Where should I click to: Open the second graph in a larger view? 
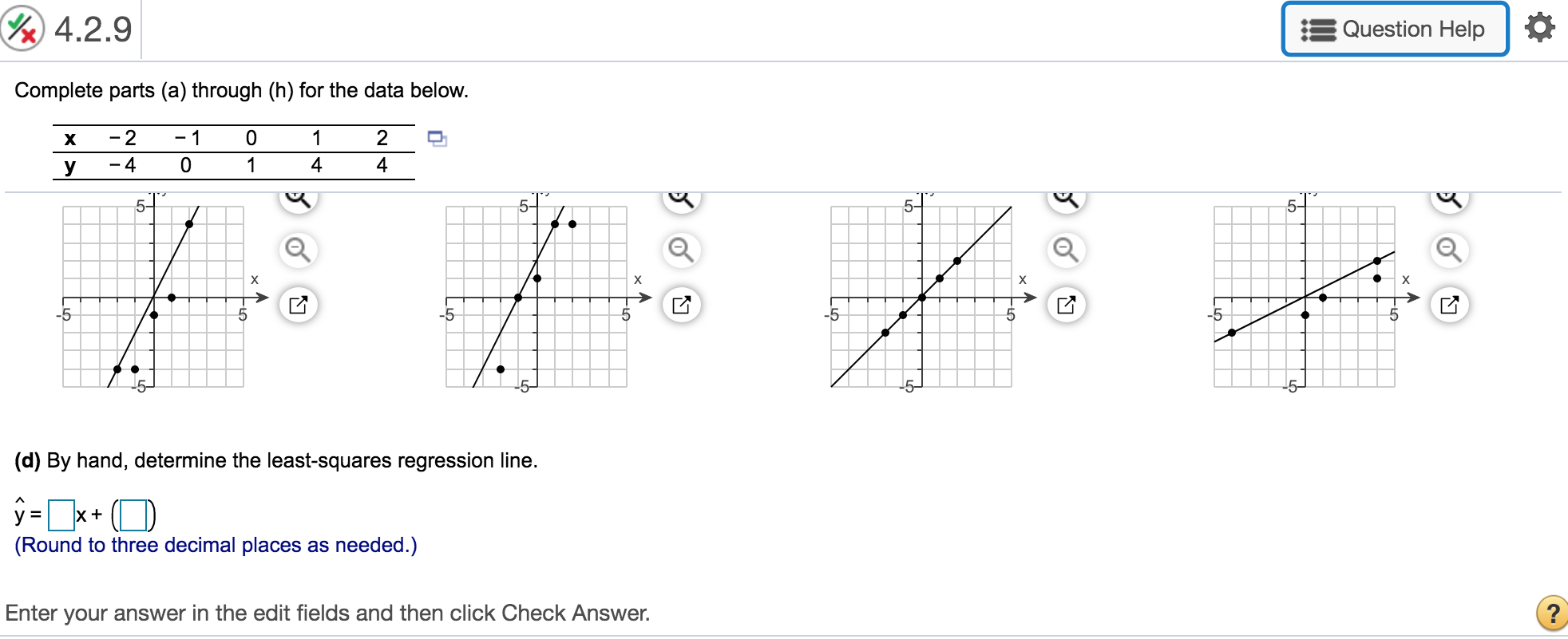click(x=683, y=304)
